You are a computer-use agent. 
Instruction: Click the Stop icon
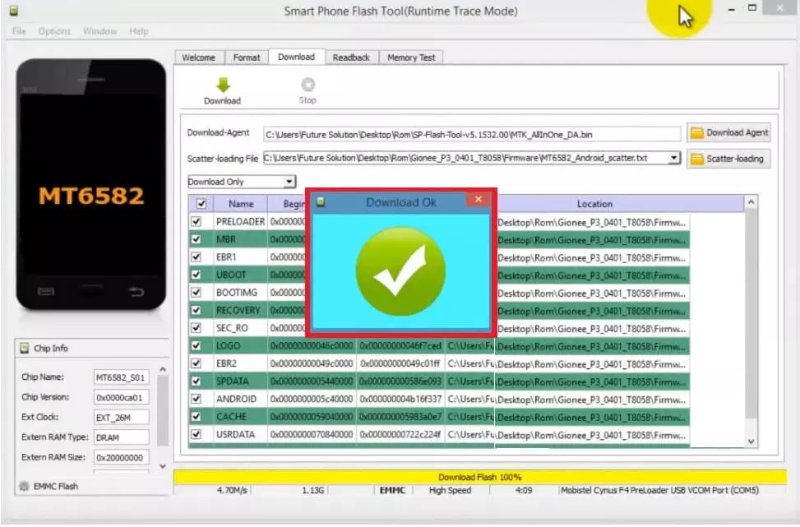pyautogui.click(x=308, y=84)
